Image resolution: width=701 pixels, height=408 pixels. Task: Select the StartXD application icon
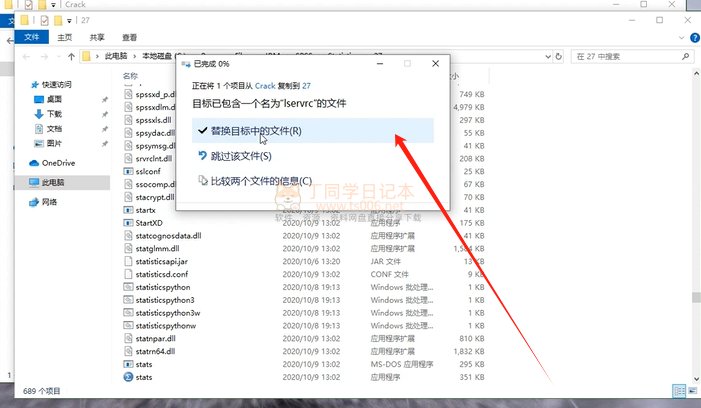pos(128,223)
